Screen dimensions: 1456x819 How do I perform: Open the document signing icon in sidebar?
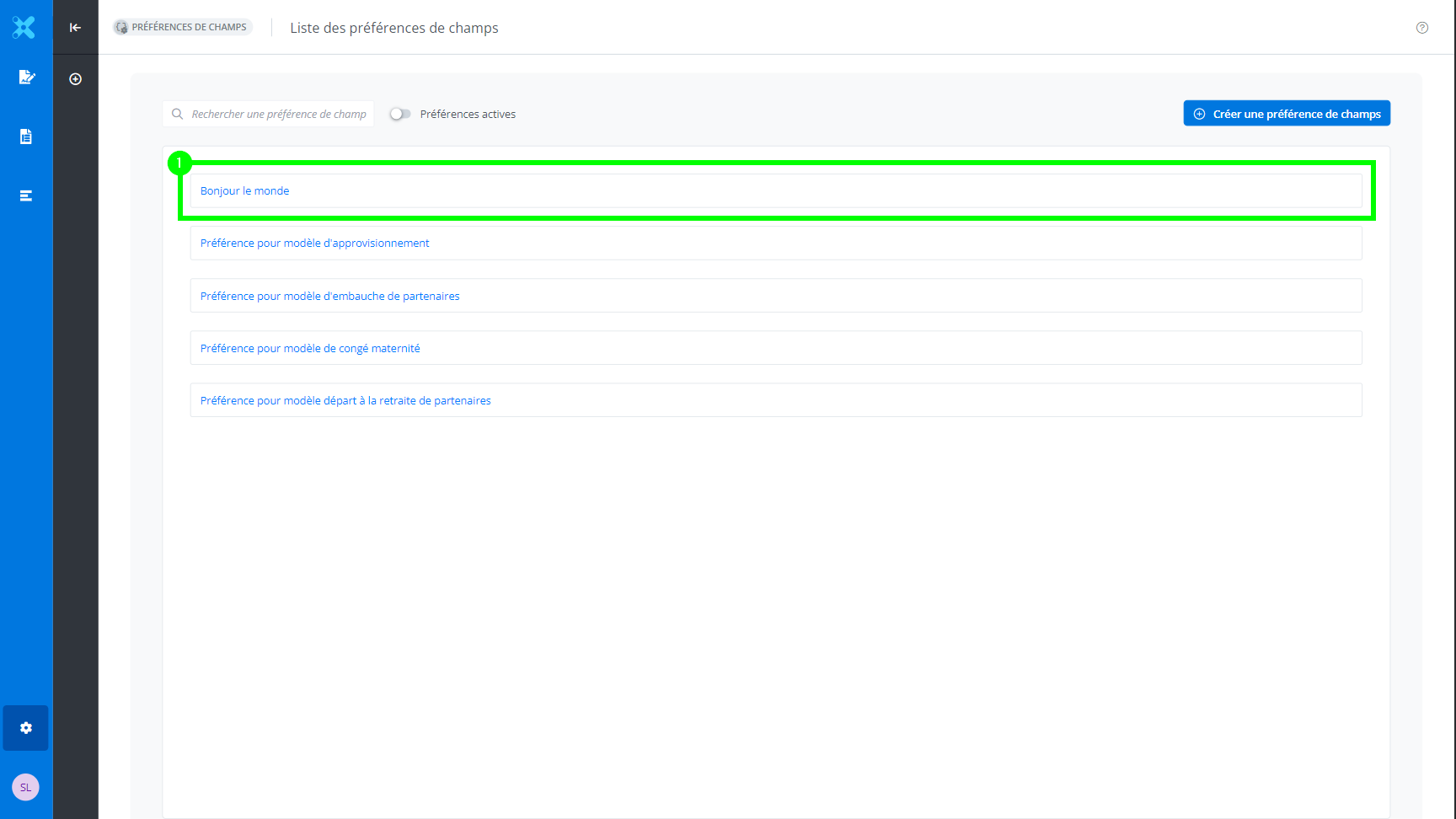26,78
